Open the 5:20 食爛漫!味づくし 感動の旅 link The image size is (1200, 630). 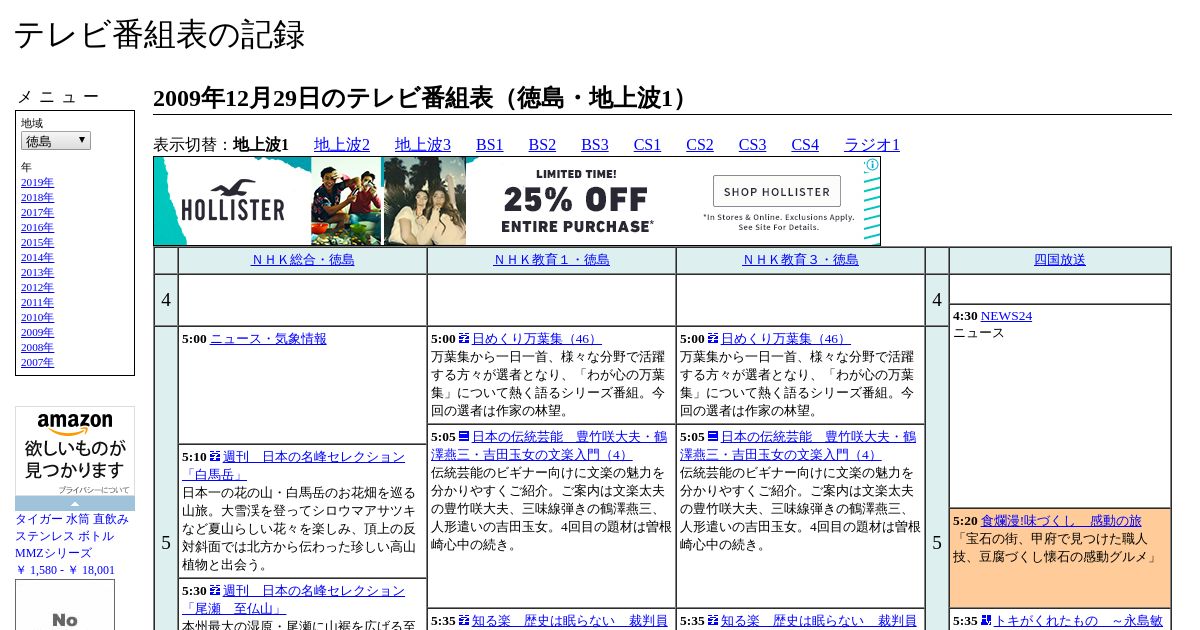(x=1061, y=521)
